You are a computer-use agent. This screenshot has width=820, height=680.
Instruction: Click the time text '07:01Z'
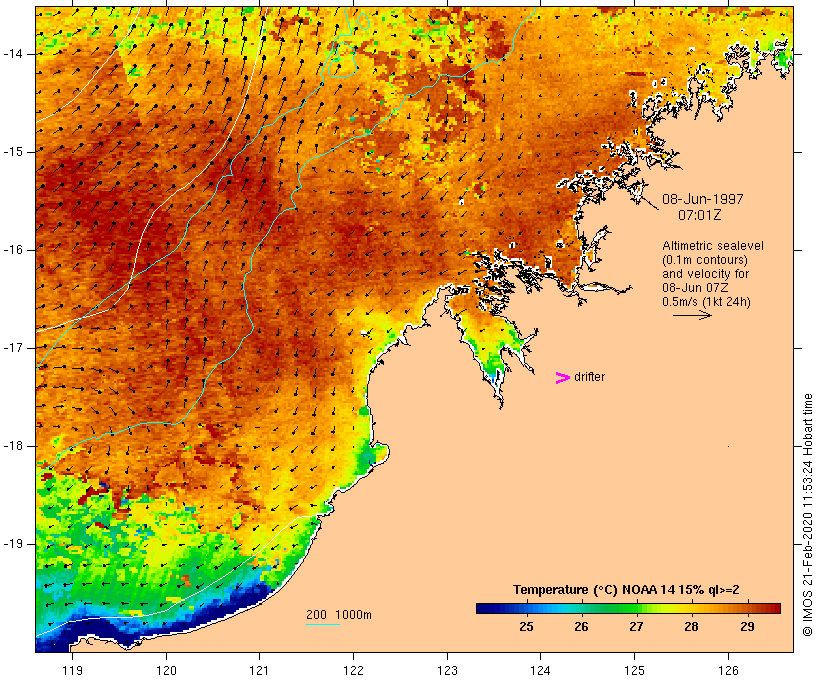700,214
